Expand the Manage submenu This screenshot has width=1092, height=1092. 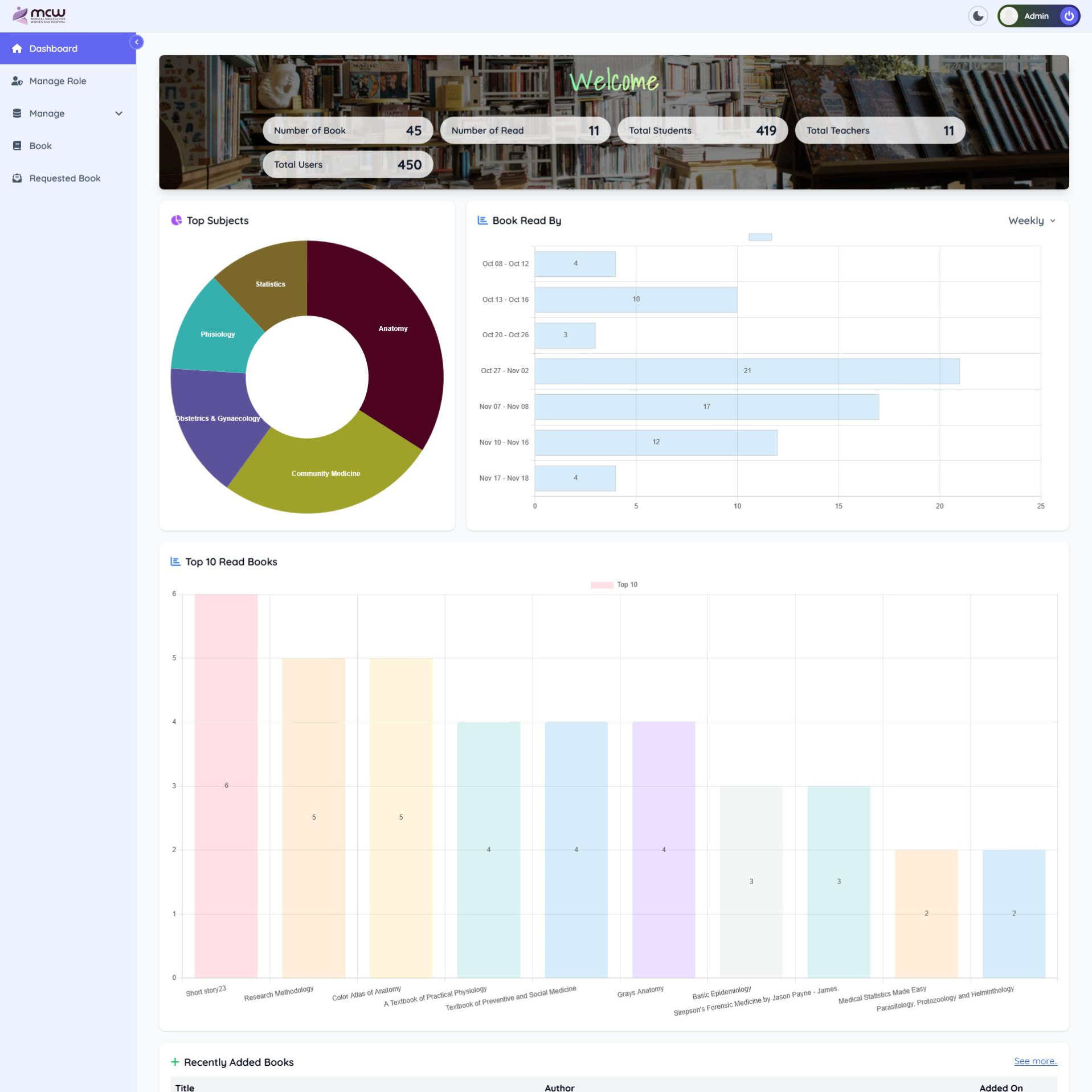tap(118, 113)
